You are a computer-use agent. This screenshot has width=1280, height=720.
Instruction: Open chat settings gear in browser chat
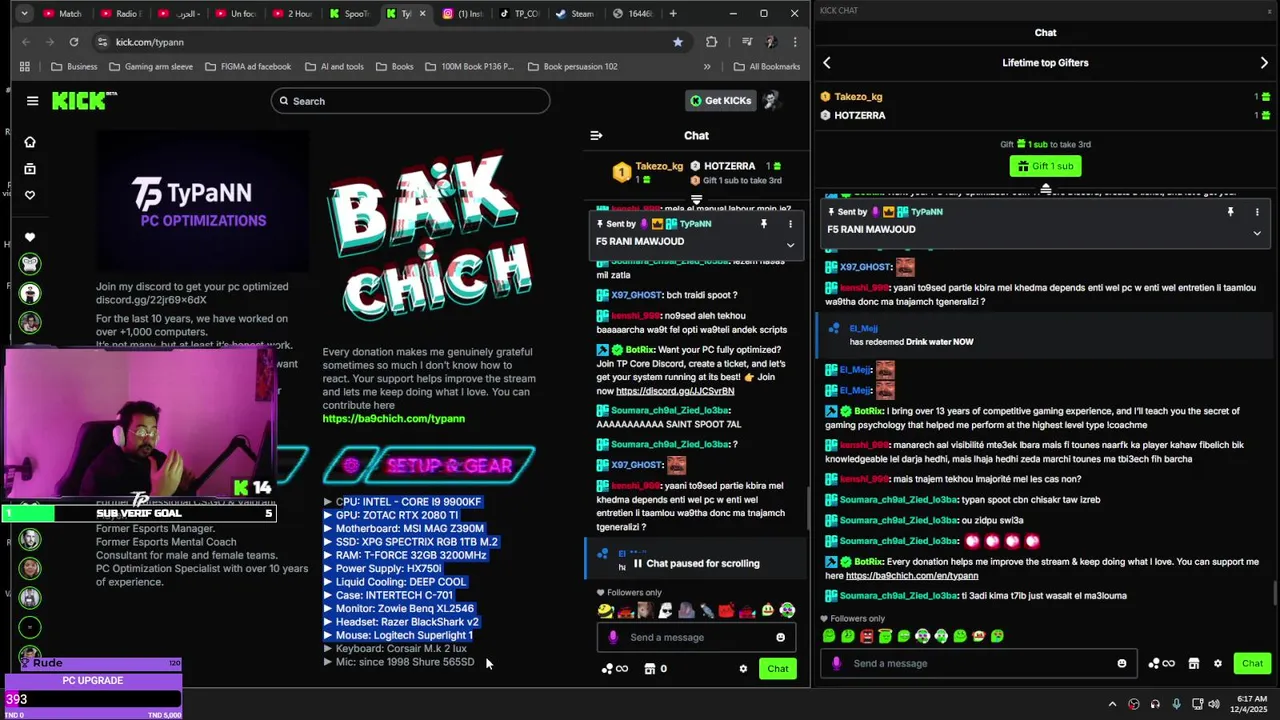743,669
